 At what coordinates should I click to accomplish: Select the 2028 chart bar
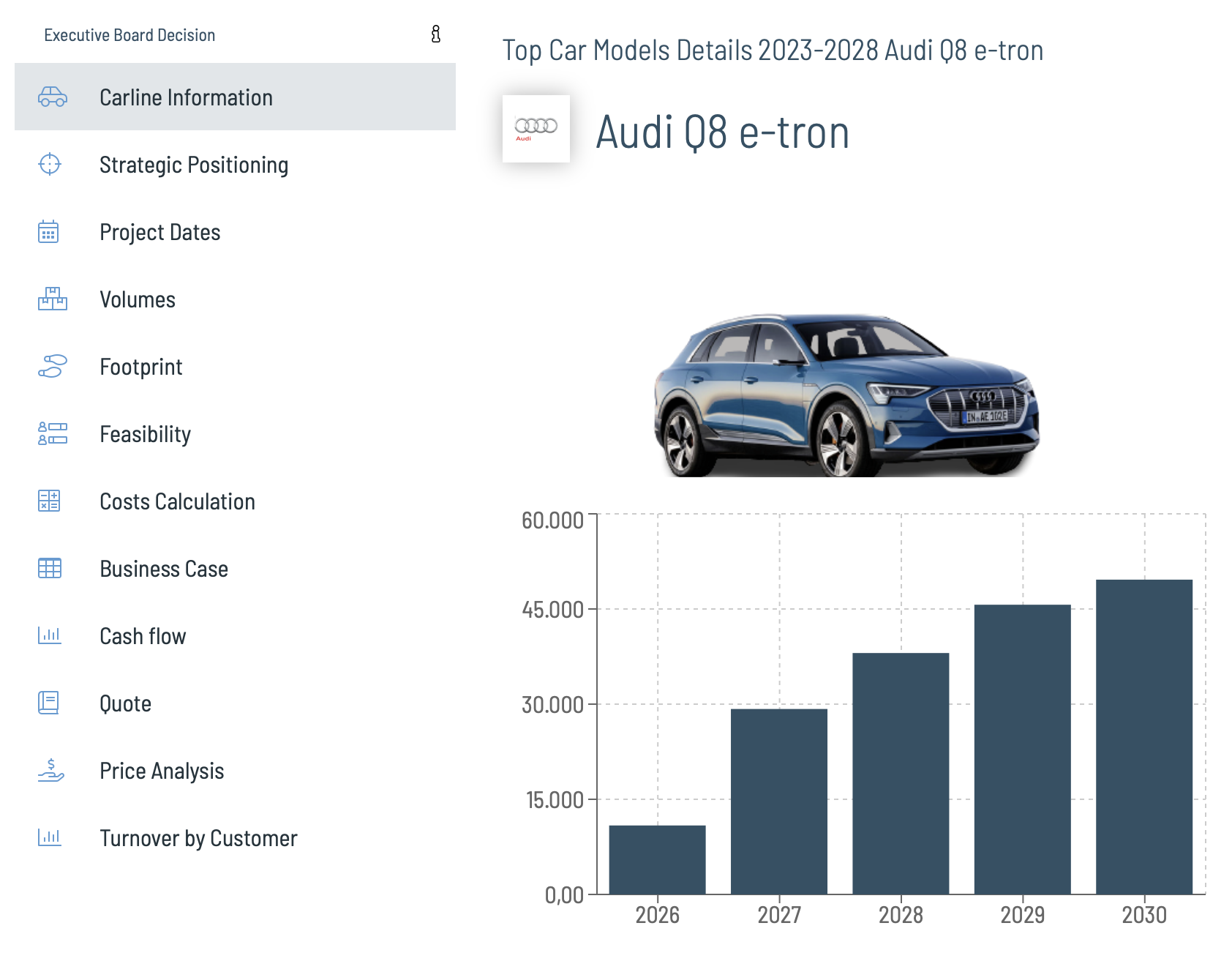(x=901, y=774)
